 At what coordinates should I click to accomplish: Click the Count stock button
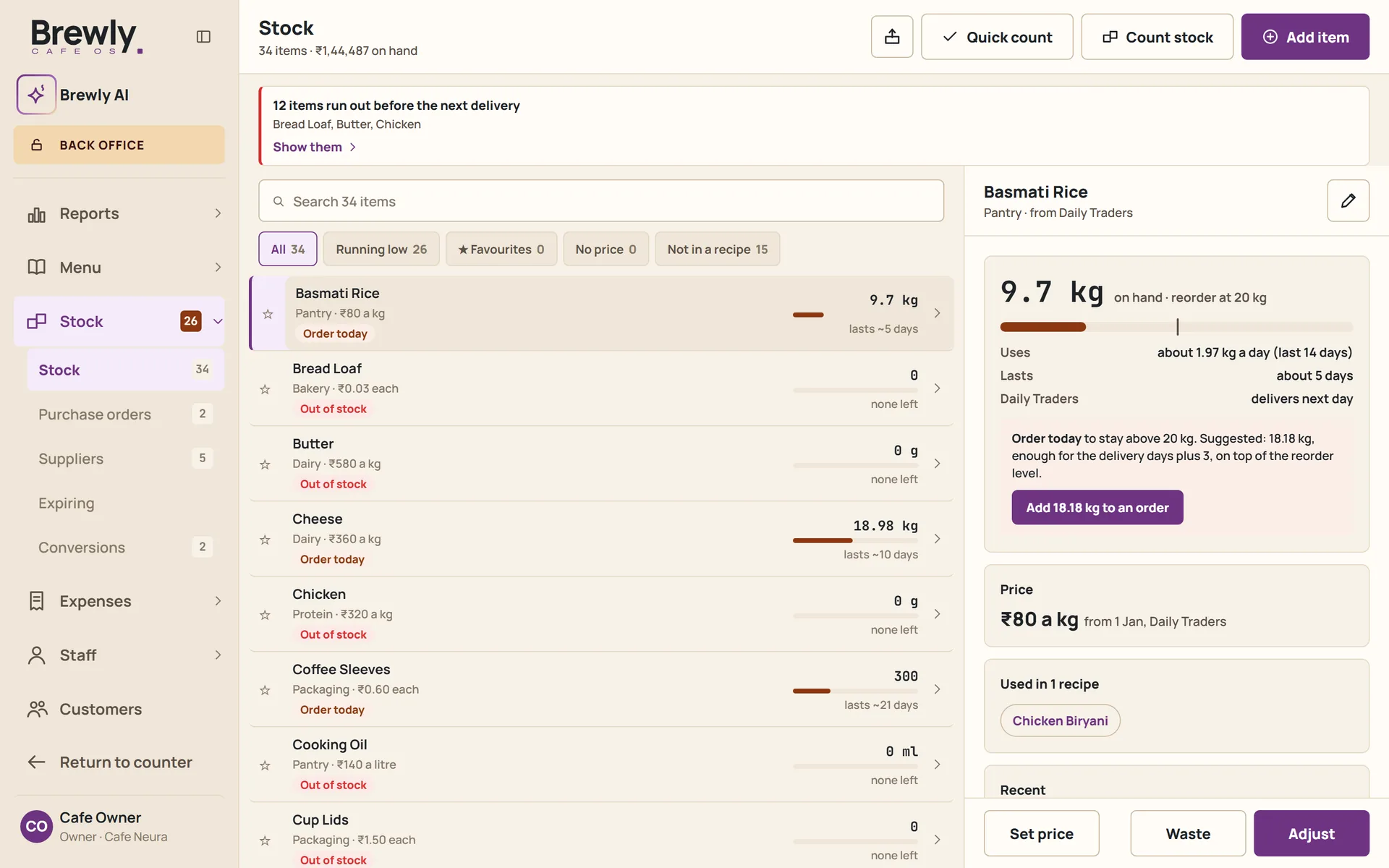1157,37
